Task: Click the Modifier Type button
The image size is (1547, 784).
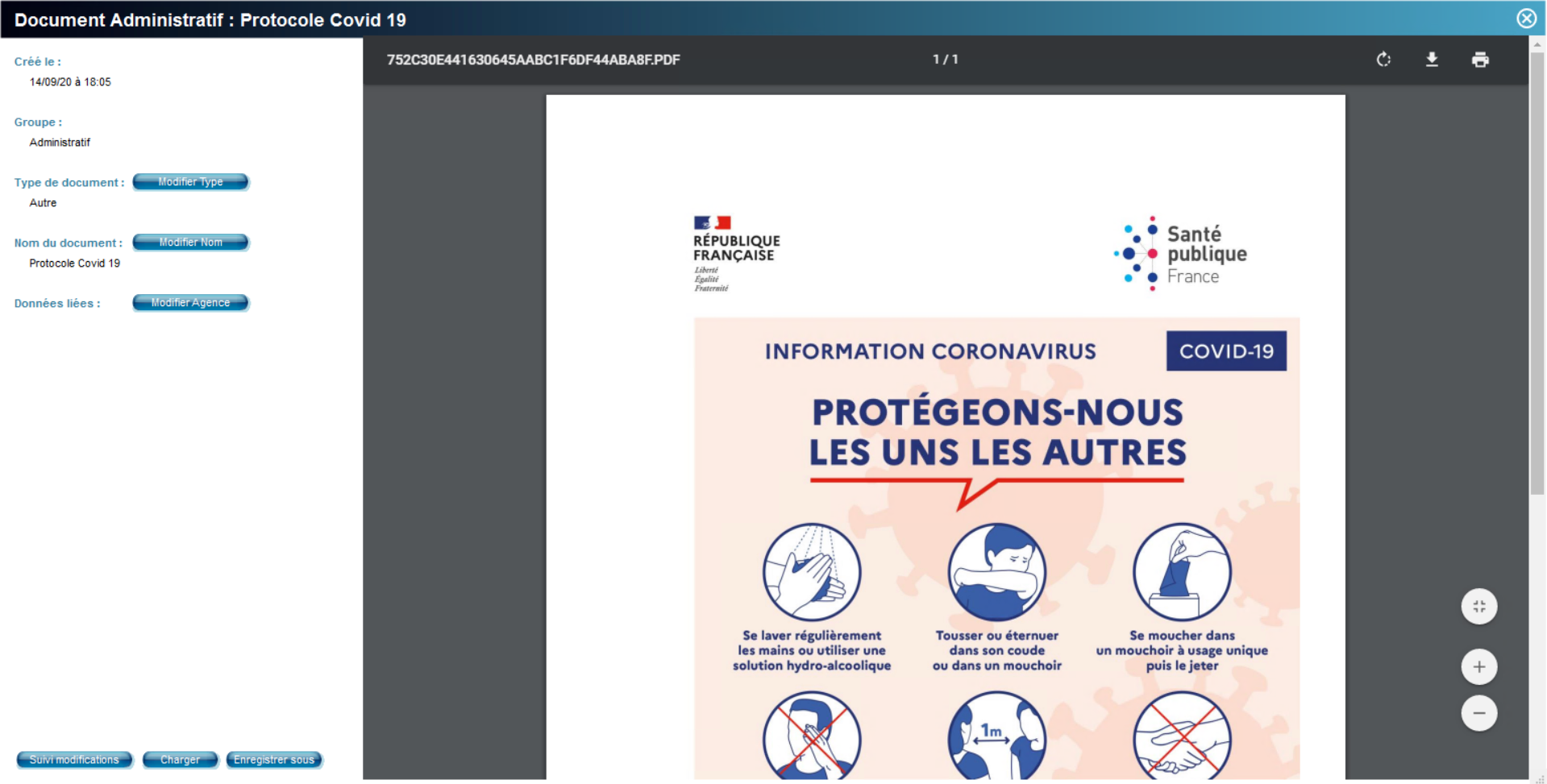Action: click(191, 182)
